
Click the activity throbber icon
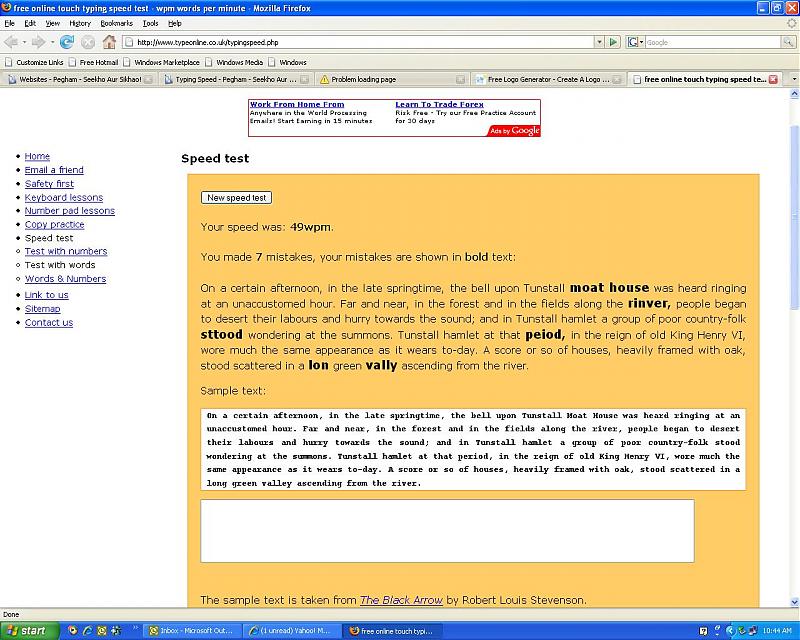tap(791, 23)
